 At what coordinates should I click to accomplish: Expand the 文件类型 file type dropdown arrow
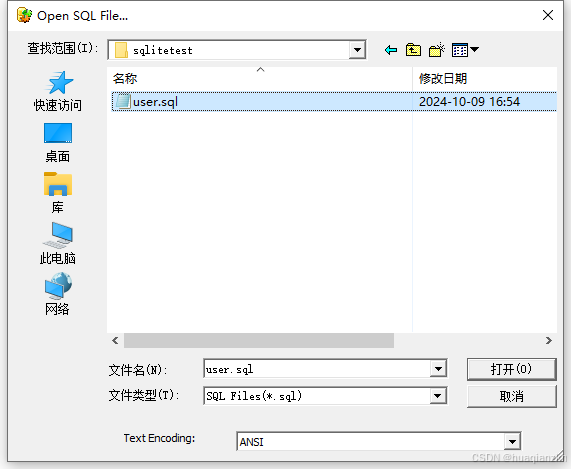438,396
